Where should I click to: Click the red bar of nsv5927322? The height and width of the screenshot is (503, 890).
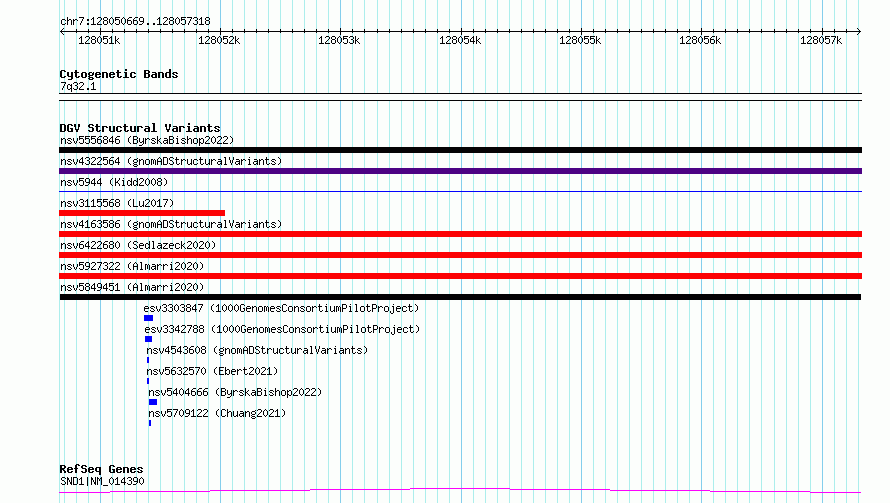tap(460, 276)
